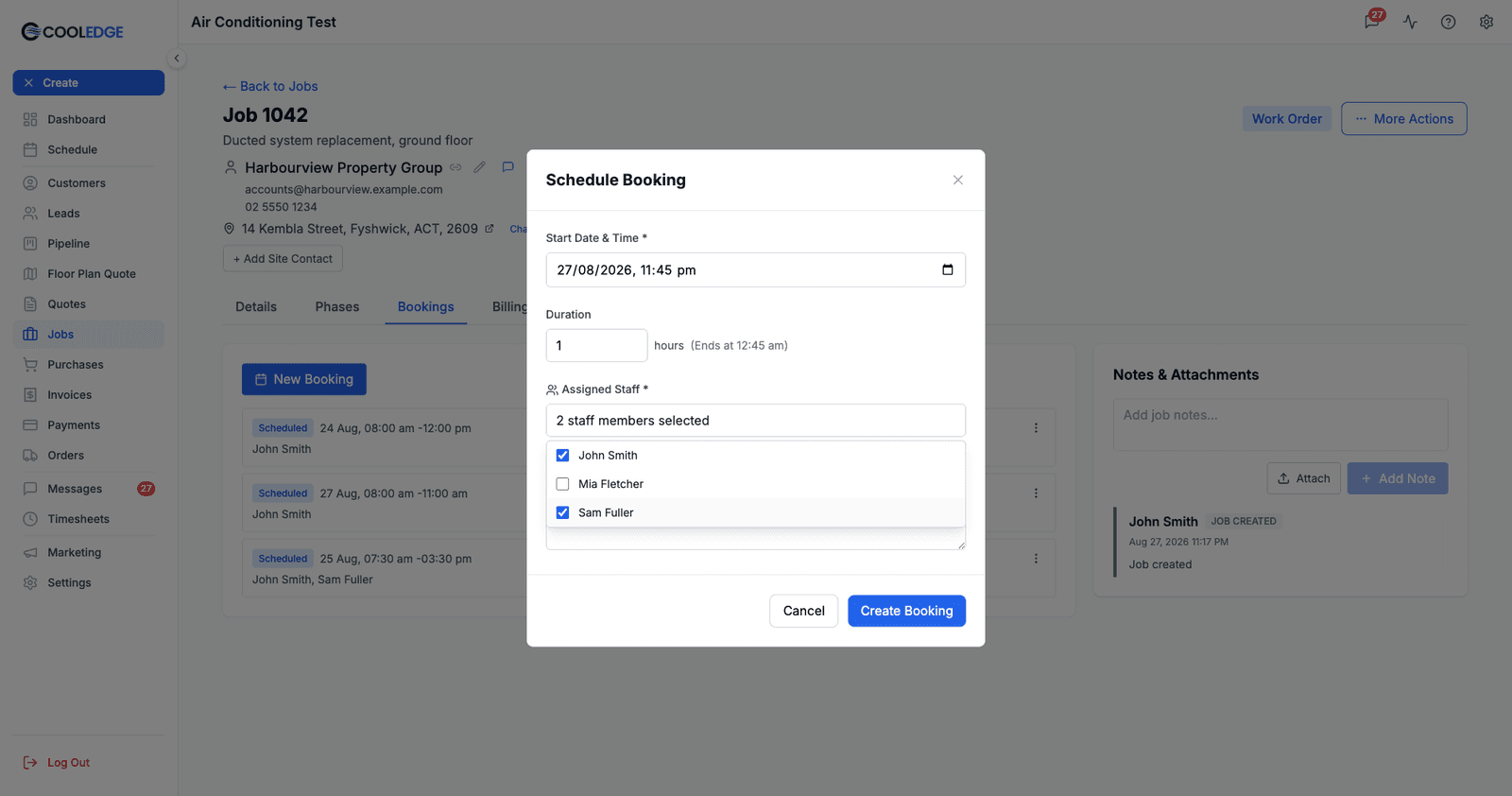Open the address in maps via the external link icon
This screenshot has height=796, width=1512.
[x=490, y=229]
